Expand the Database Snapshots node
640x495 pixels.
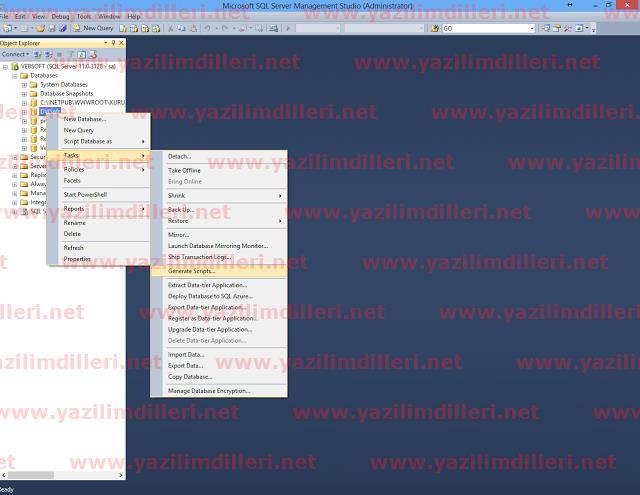[x=24, y=94]
